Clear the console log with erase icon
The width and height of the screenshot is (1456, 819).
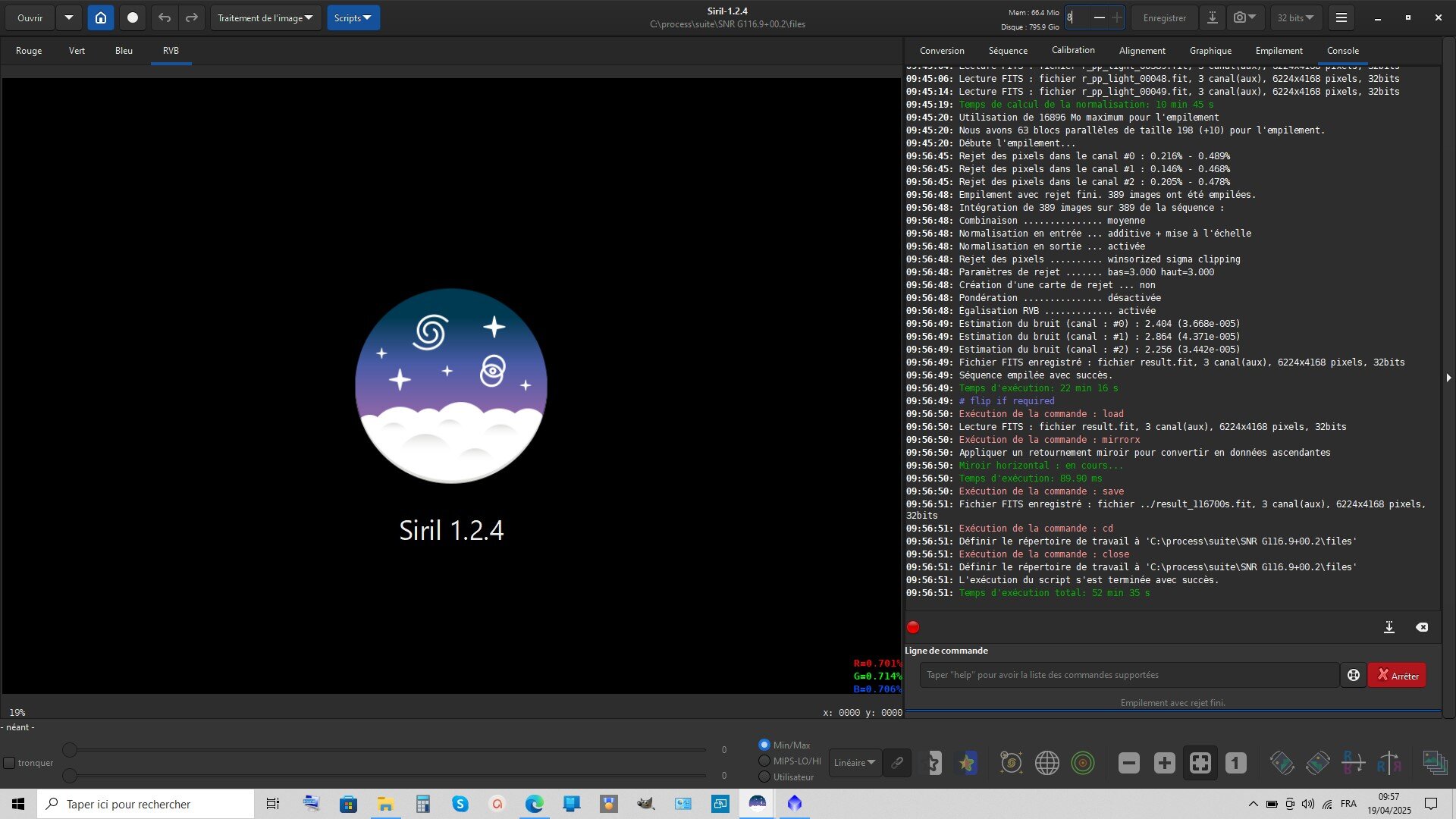(1422, 627)
